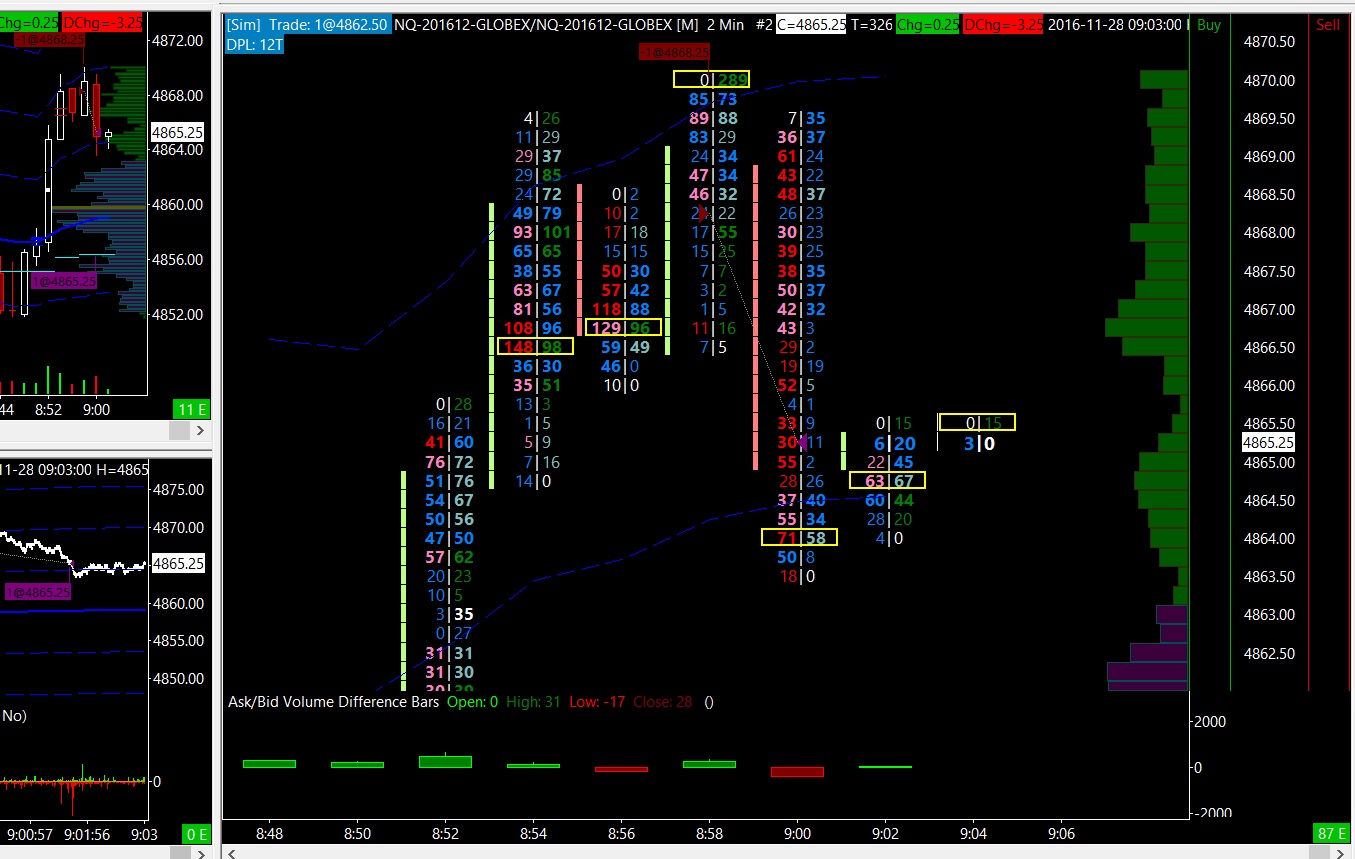Image resolution: width=1355 pixels, height=859 pixels.
Task: Click the Buy column header in the trade DOM
Action: click(x=1208, y=25)
